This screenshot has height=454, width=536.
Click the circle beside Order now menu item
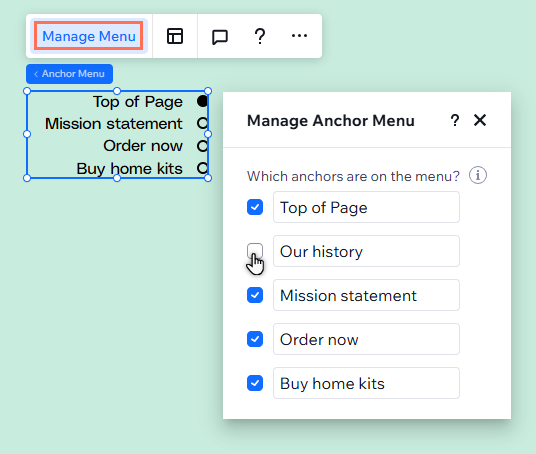pos(202,146)
